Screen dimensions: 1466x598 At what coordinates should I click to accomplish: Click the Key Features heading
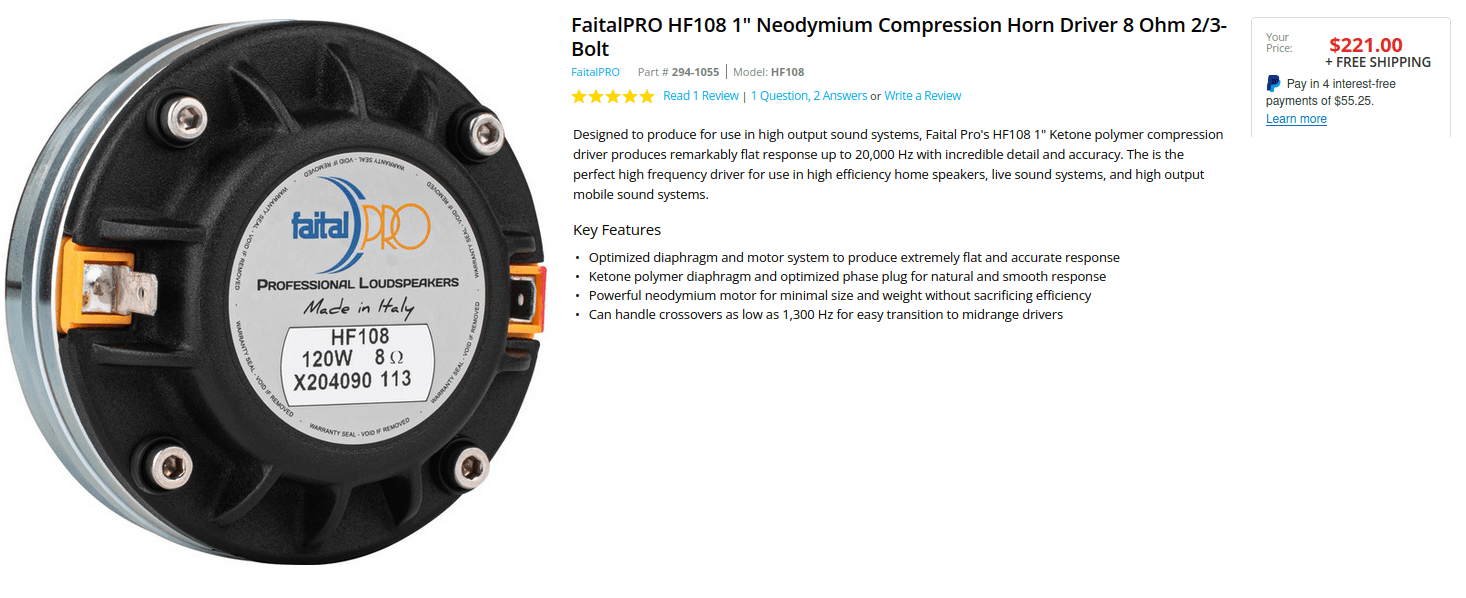point(617,230)
